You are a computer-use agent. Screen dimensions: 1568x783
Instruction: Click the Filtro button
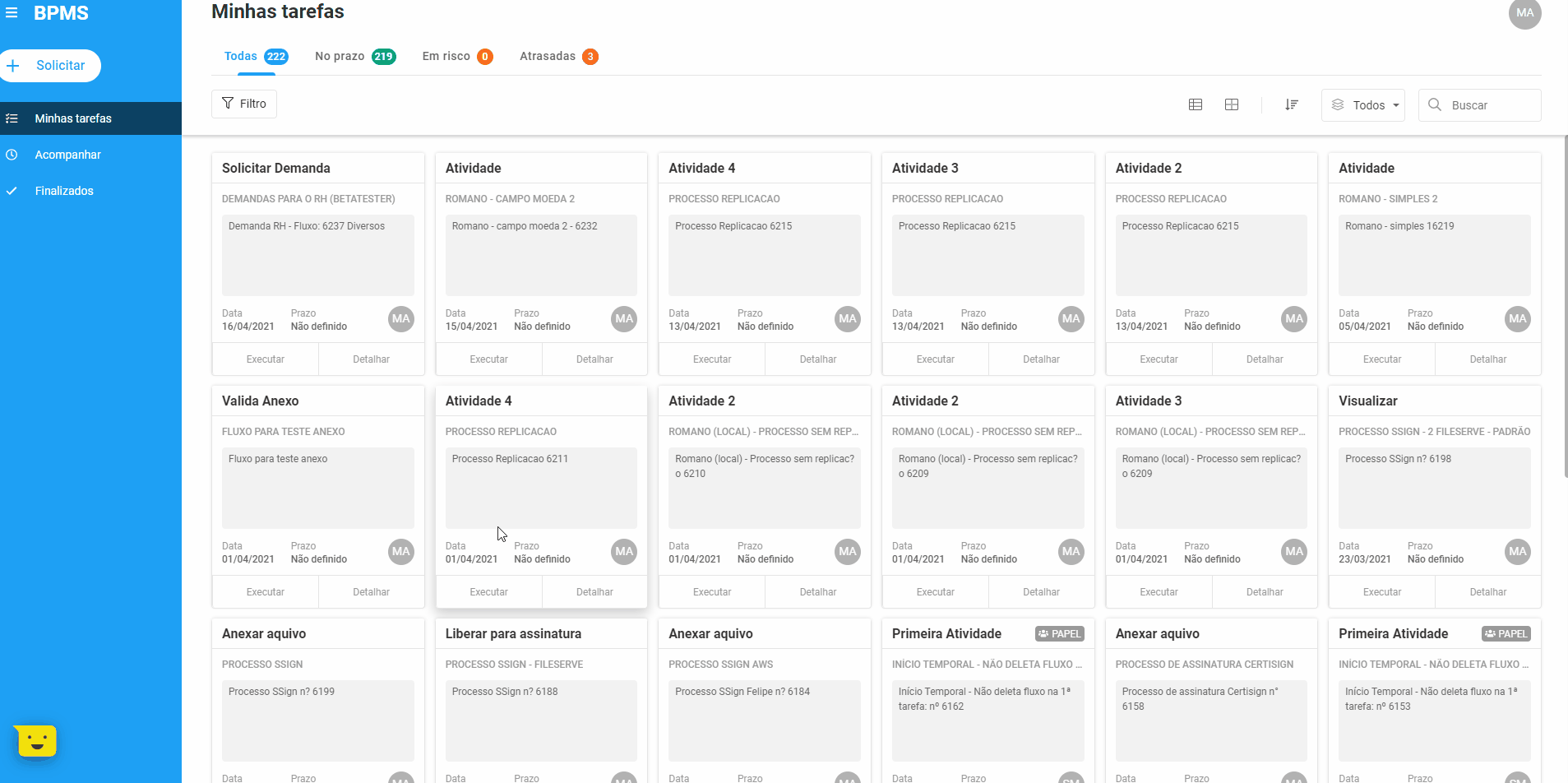pos(244,104)
